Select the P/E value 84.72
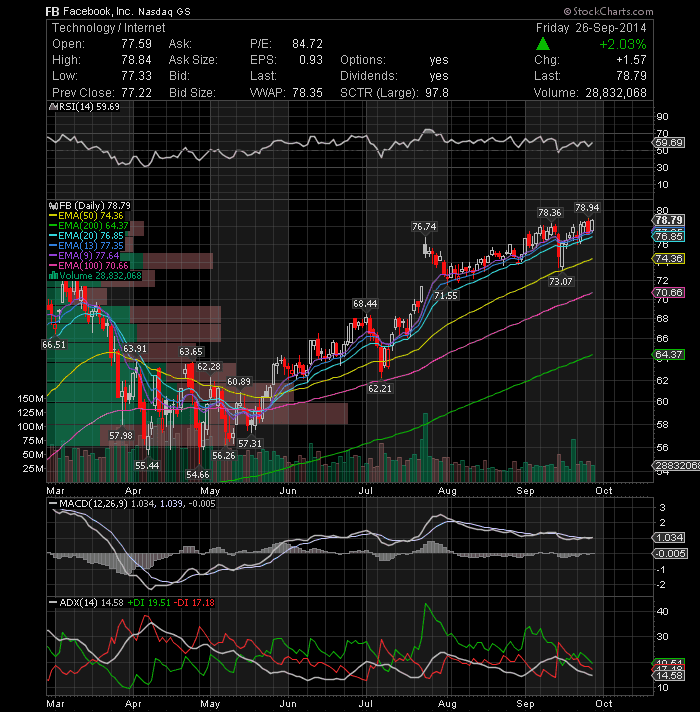This screenshot has height=712, width=700. tap(307, 44)
